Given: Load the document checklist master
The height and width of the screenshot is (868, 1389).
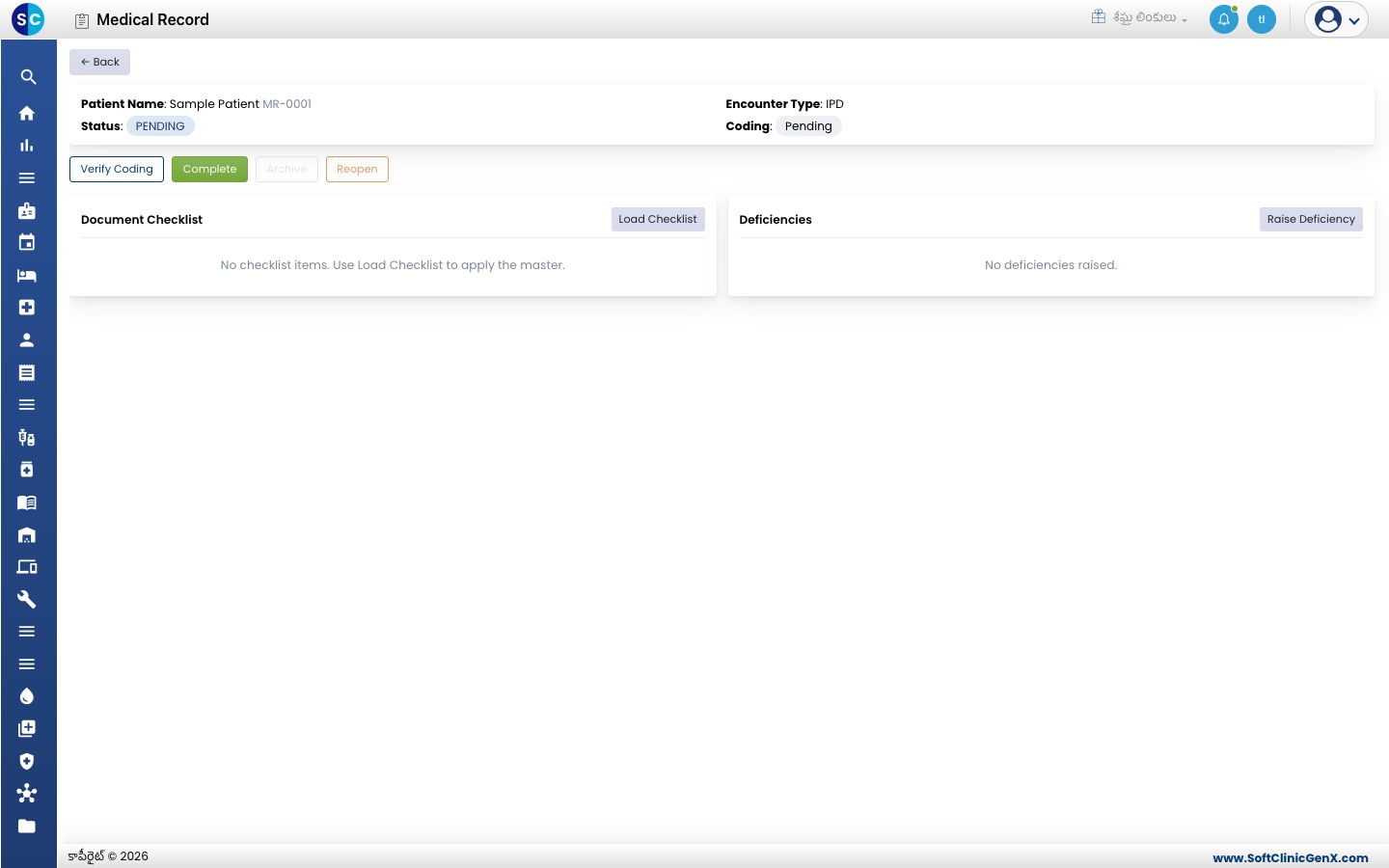Looking at the screenshot, I should click(x=658, y=219).
